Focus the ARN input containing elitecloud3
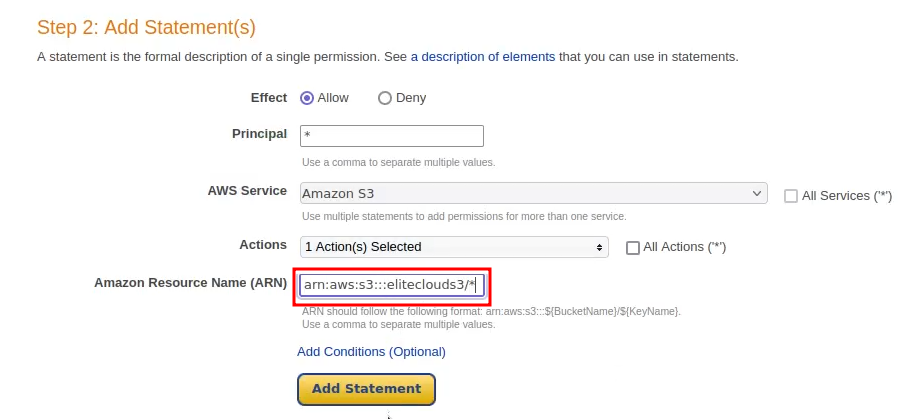The height and width of the screenshot is (419, 909). click(392, 285)
